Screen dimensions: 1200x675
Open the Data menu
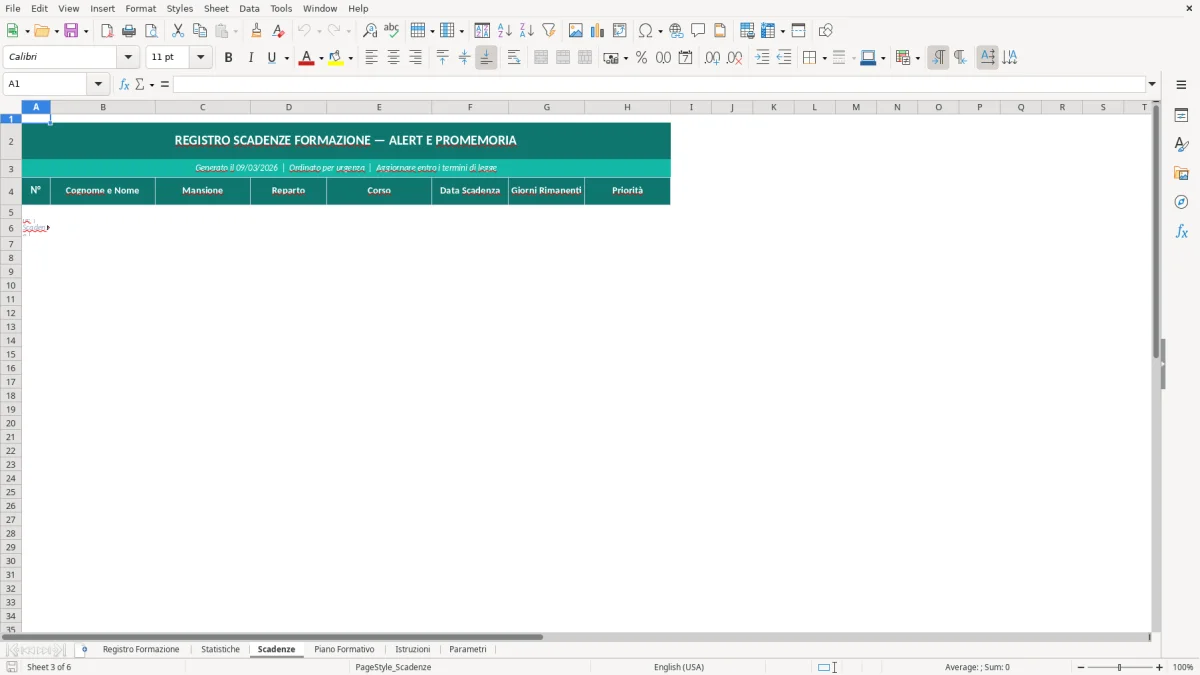pyautogui.click(x=249, y=8)
